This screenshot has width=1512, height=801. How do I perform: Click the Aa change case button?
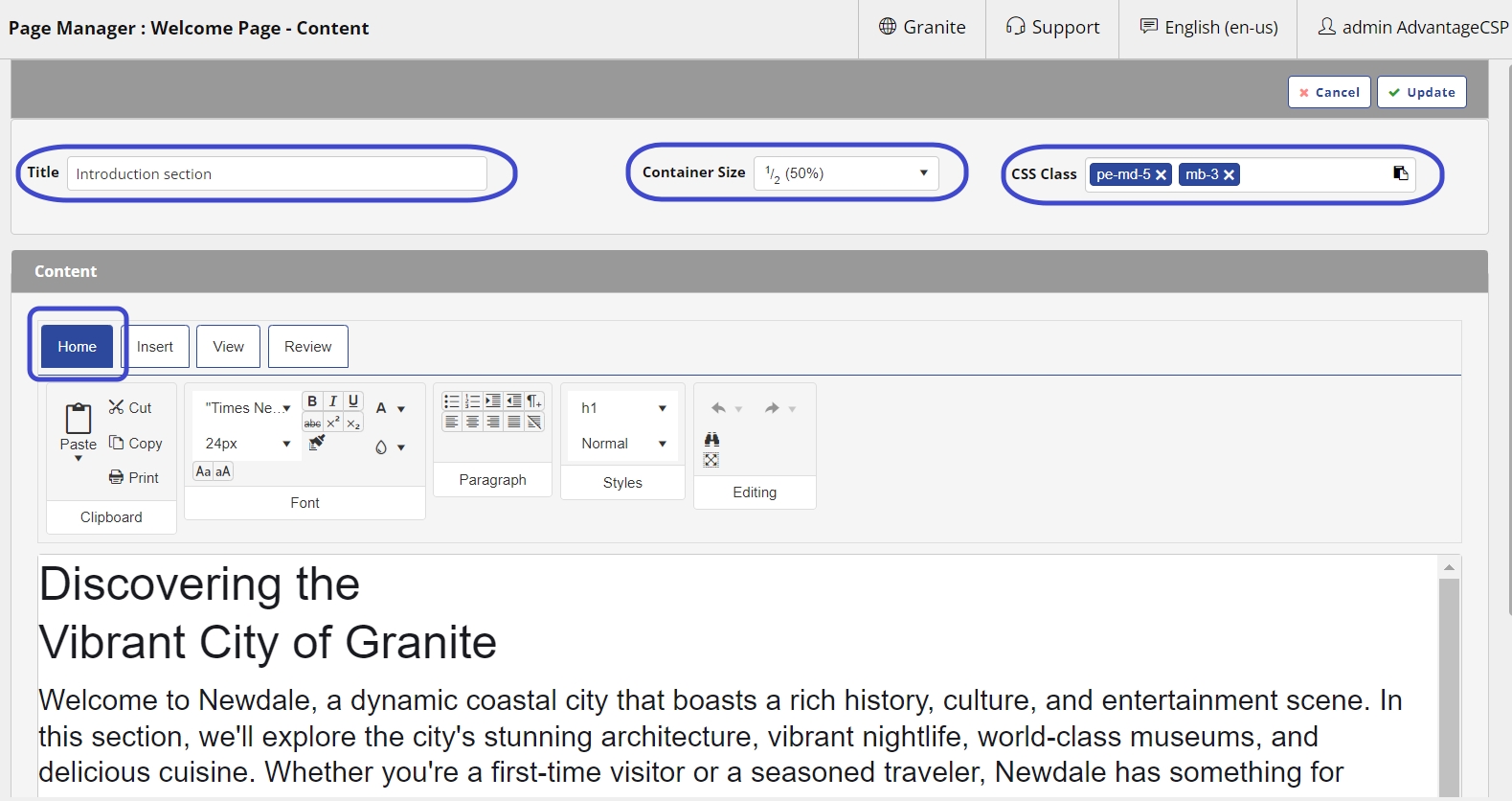point(203,471)
